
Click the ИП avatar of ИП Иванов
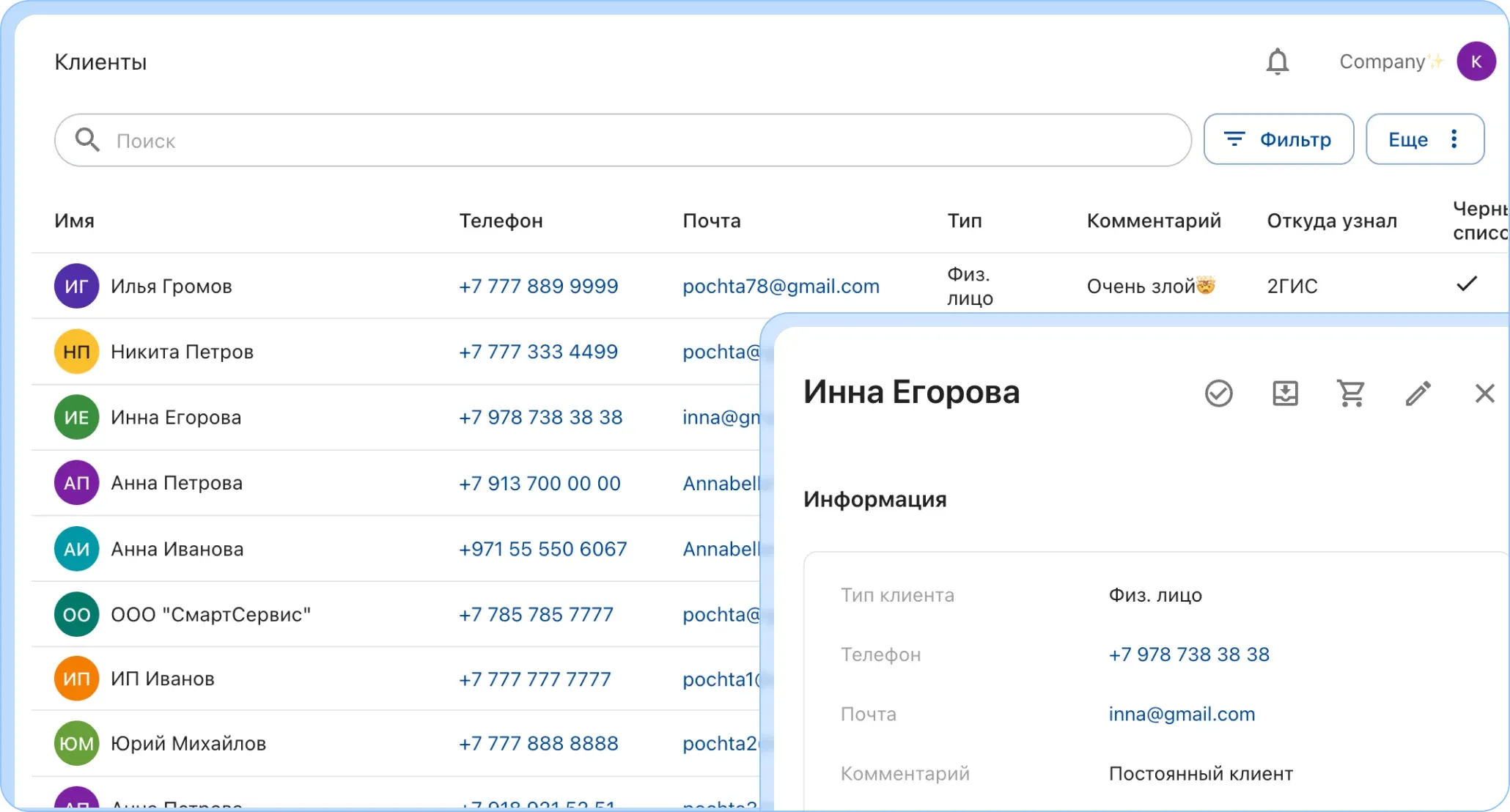[x=76, y=679]
